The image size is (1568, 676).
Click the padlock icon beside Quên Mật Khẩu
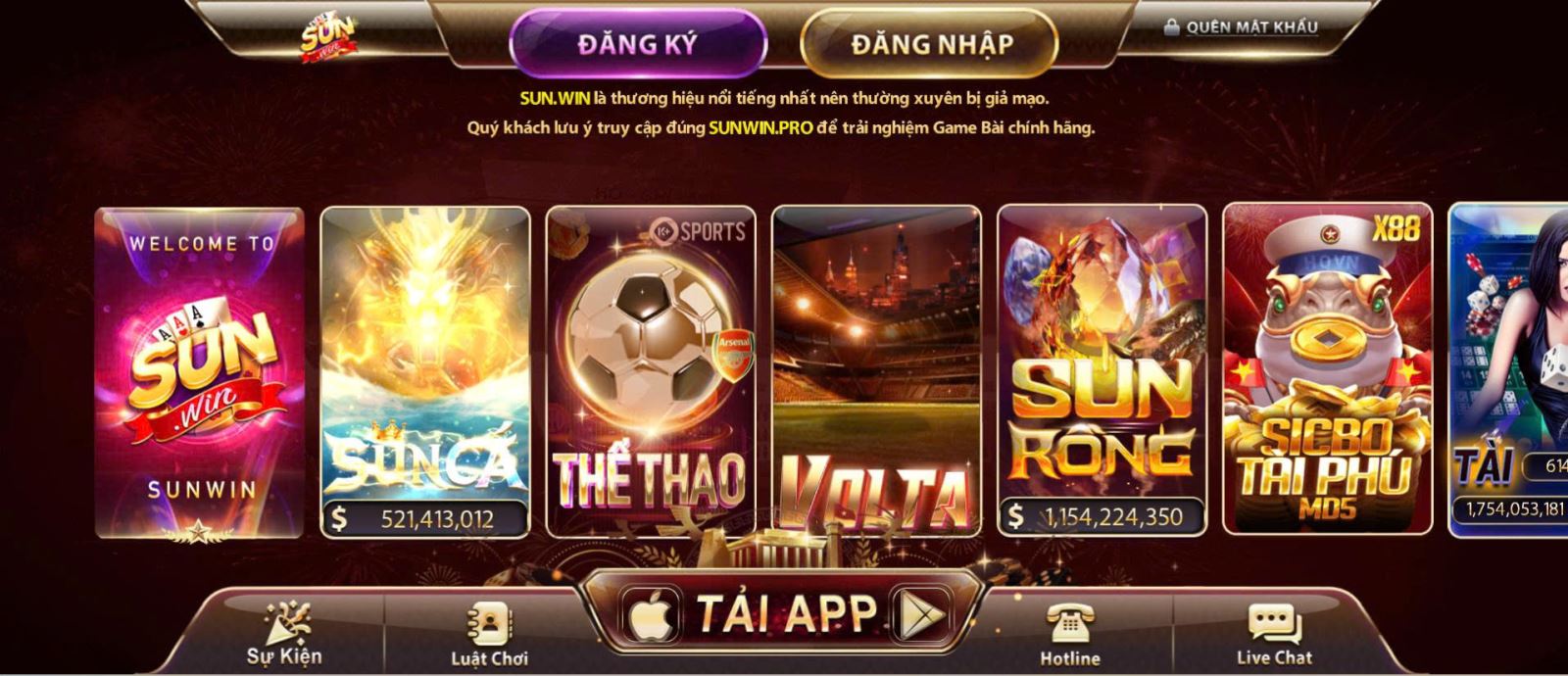tap(1171, 27)
